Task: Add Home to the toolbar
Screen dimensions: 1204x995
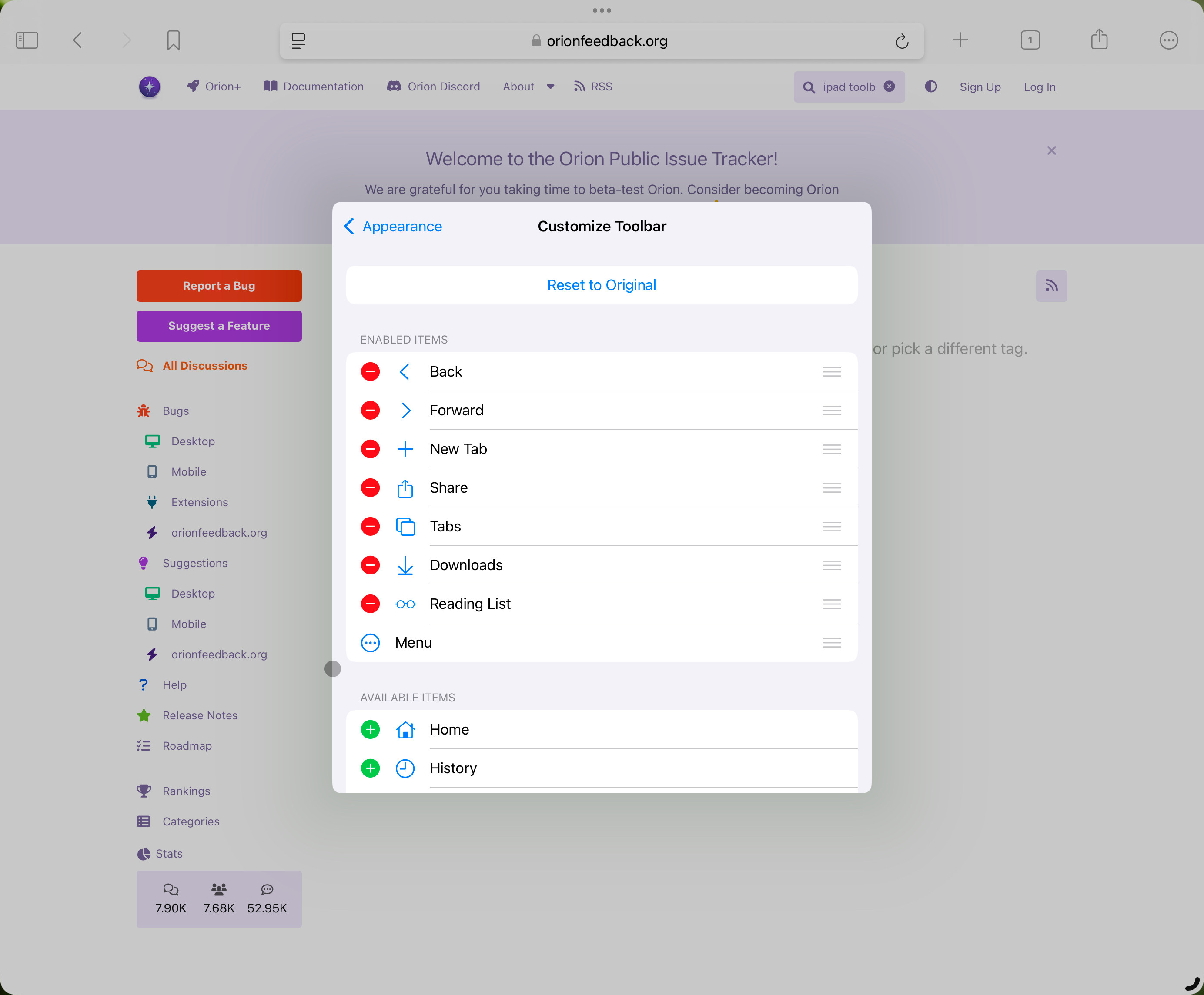Action: 370,729
